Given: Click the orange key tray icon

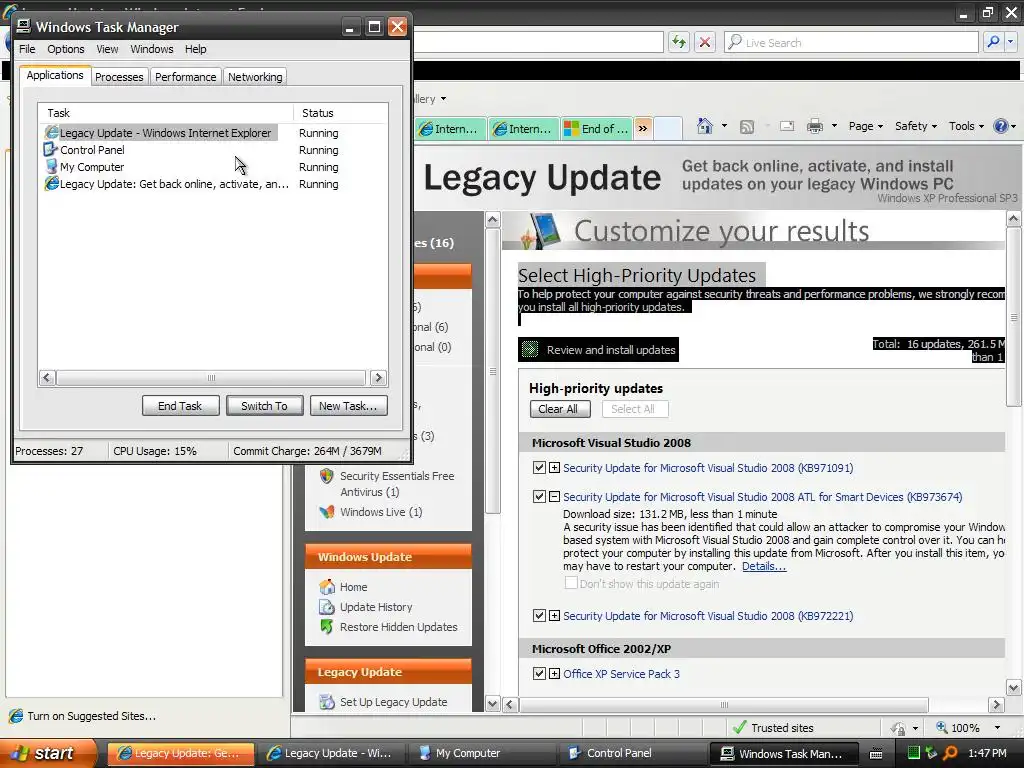Looking at the screenshot, I should (950, 753).
